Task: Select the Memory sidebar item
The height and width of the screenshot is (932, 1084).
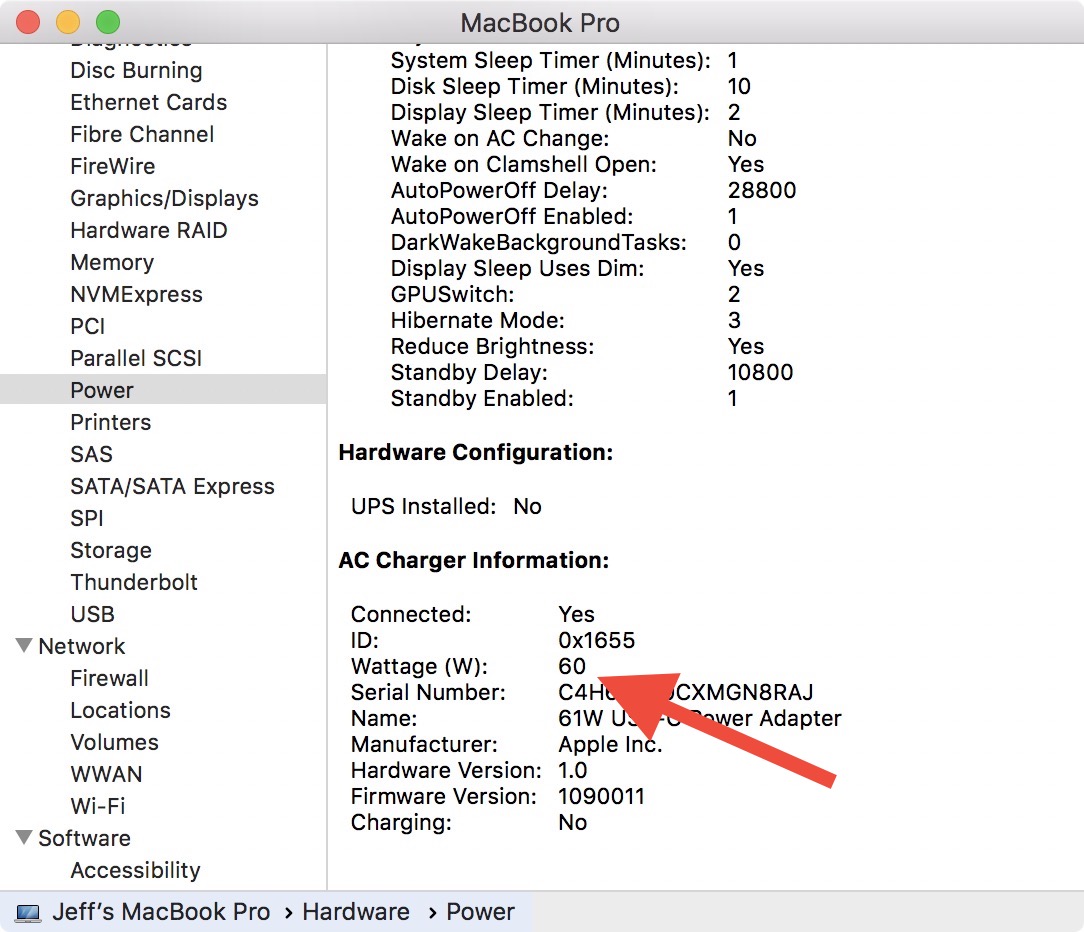Action: [112, 262]
